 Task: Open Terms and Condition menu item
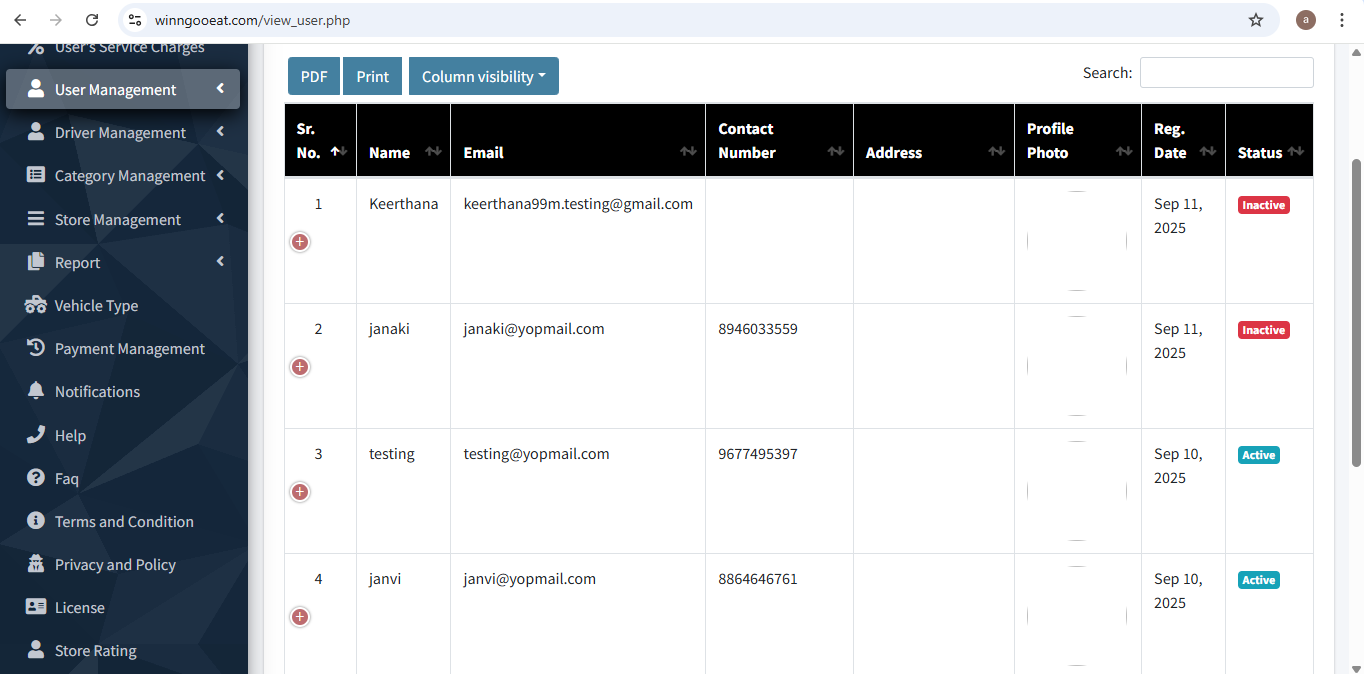tap(124, 521)
